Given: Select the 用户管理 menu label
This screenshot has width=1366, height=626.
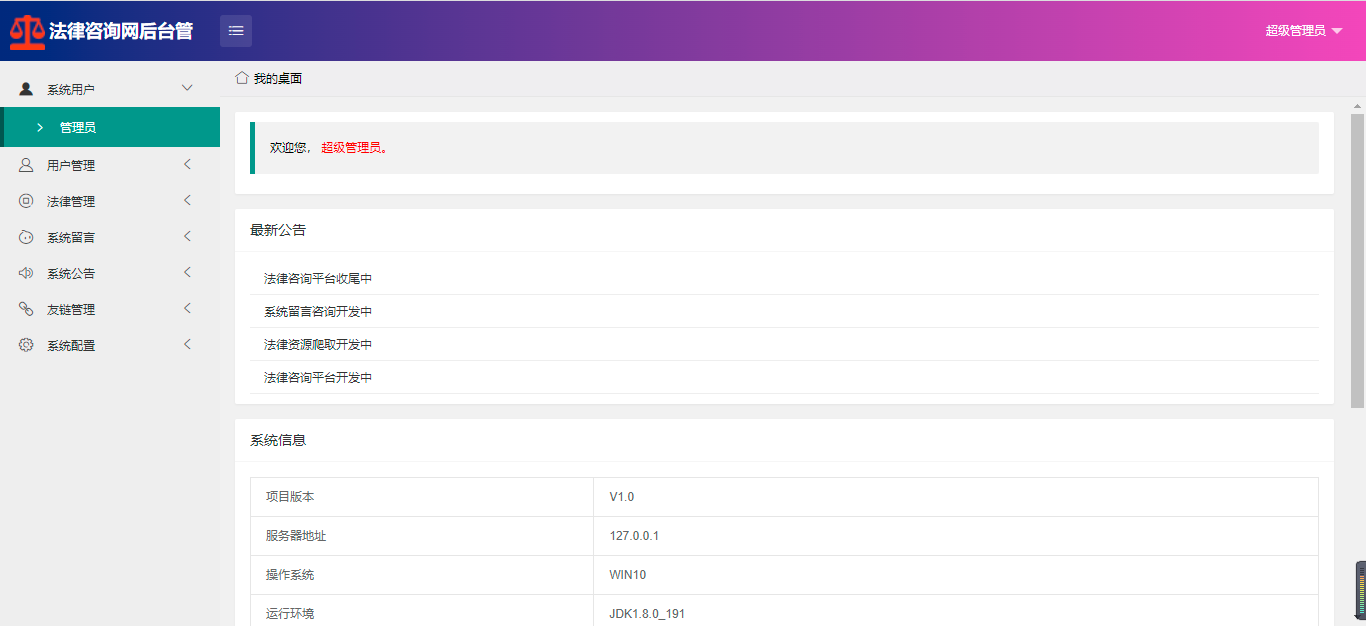Looking at the screenshot, I should tap(71, 166).
